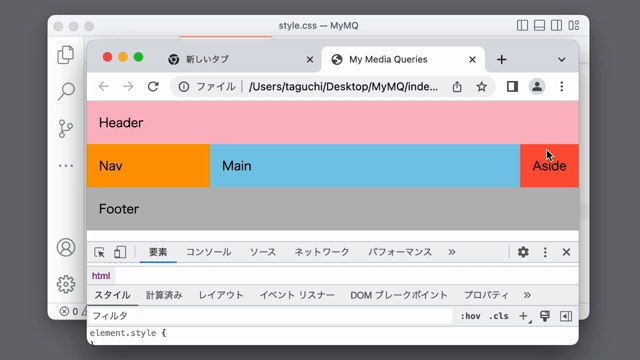The image size is (640, 360).
Task: Open VS Code customize layout icon
Action: click(x=573, y=25)
